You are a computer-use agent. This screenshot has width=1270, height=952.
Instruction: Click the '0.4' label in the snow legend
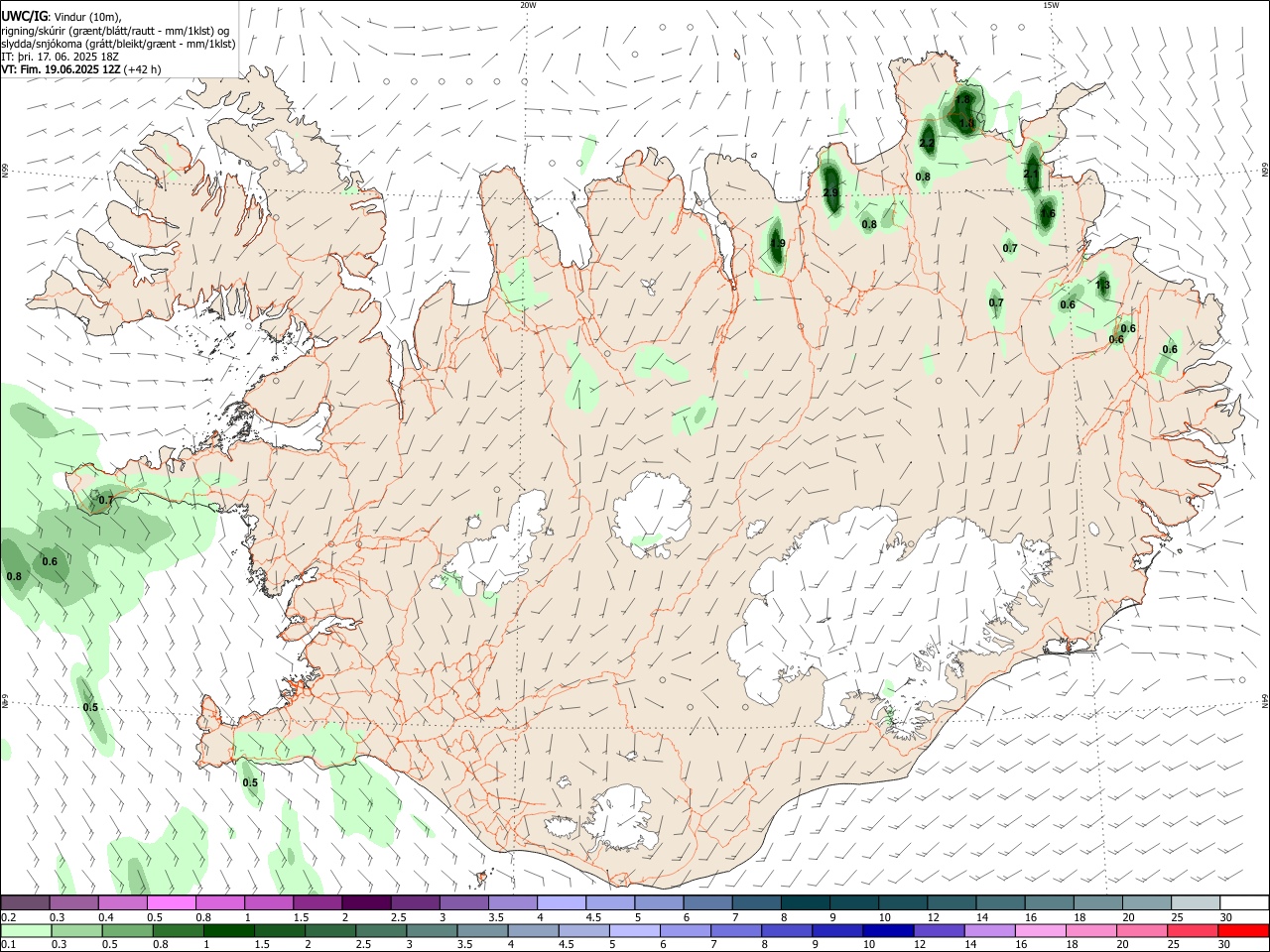click(x=106, y=917)
